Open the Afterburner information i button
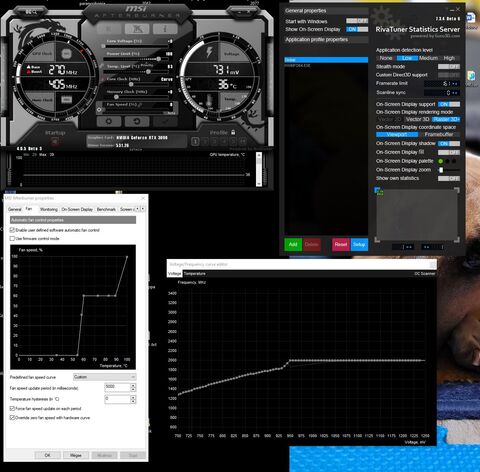The height and width of the screenshot is (472, 480). (x=165, y=29)
